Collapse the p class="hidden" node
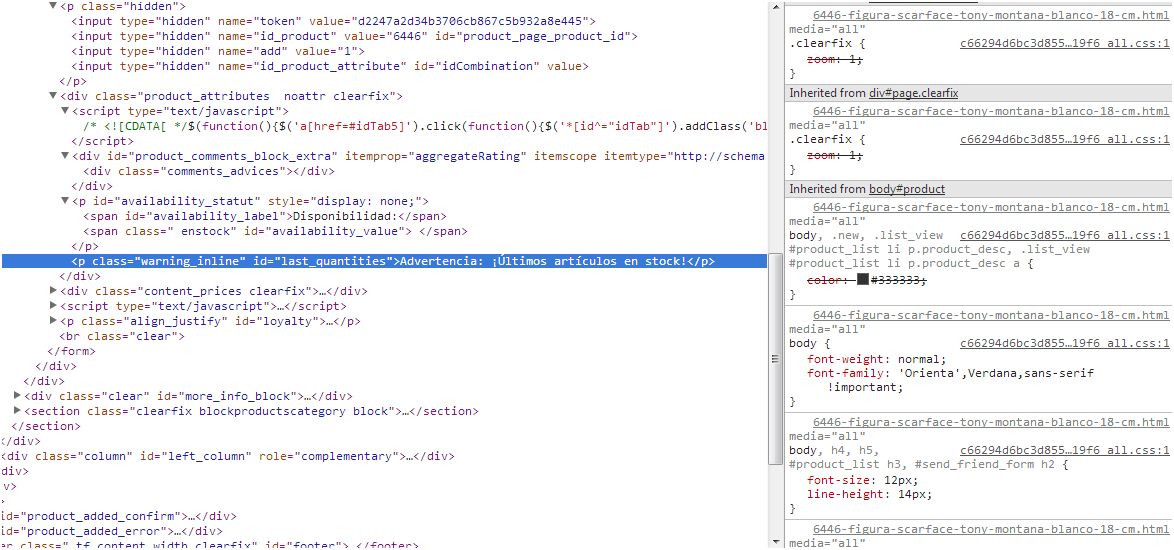 coord(53,6)
